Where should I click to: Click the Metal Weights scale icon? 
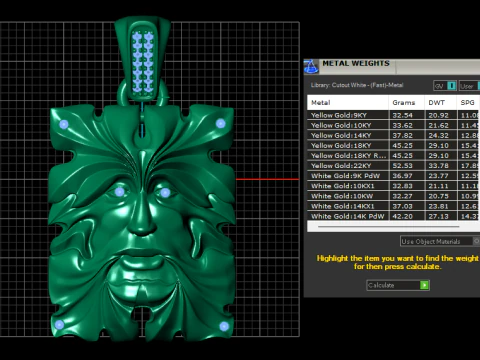311,66
